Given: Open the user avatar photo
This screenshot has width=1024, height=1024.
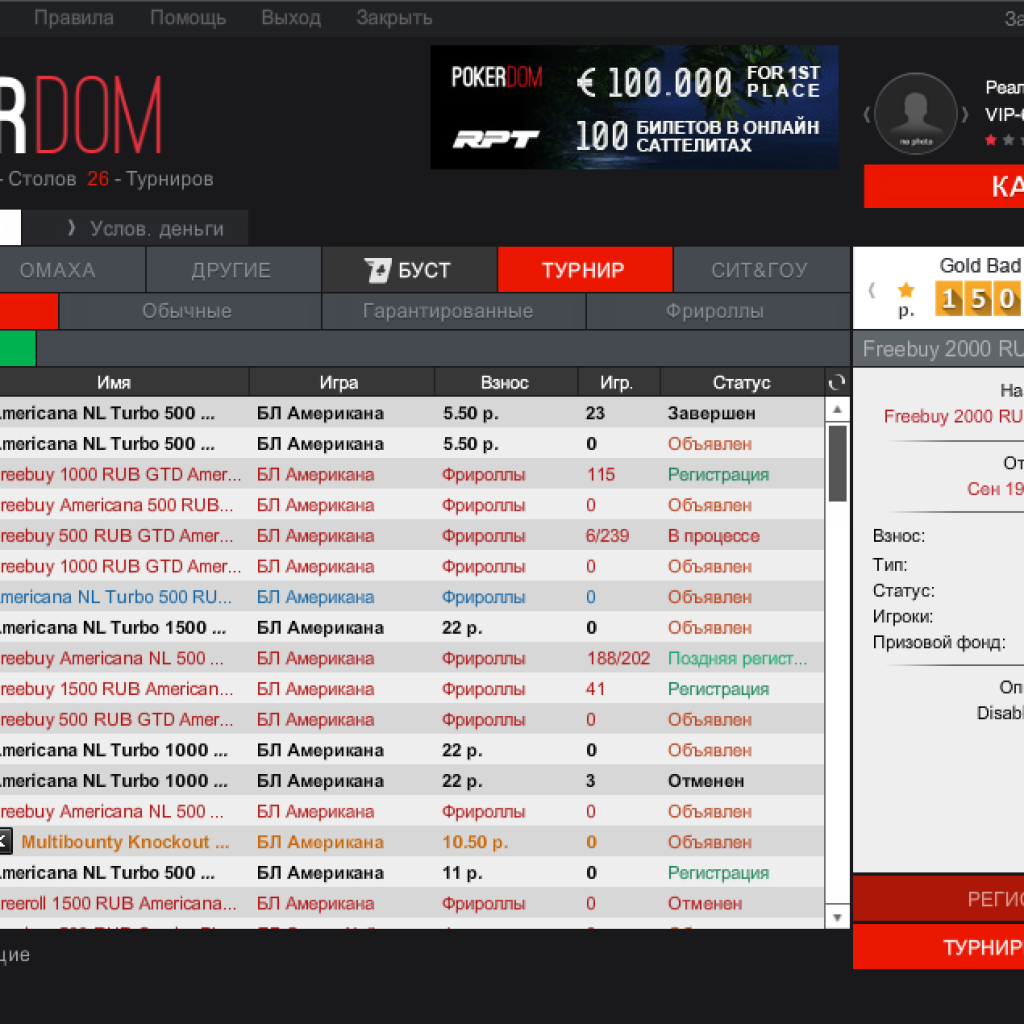Looking at the screenshot, I should pos(915,114).
